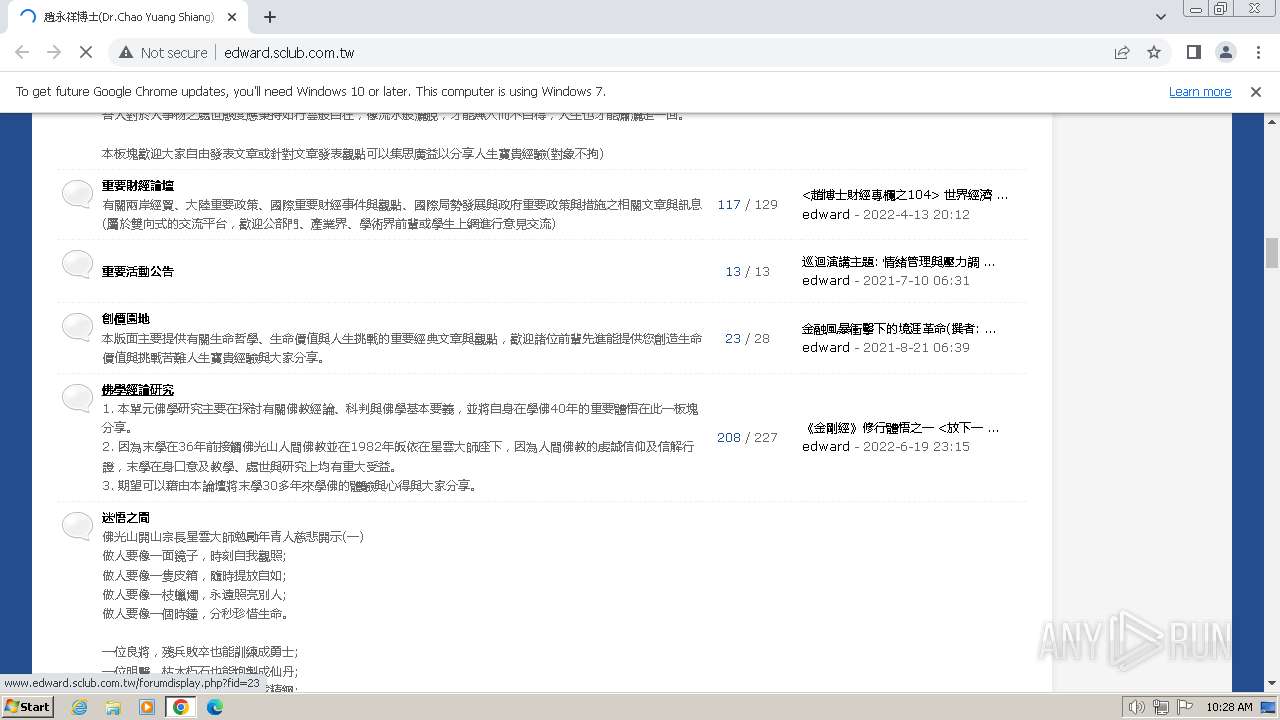Image resolution: width=1280 pixels, height=720 pixels.
Task: Click the address bar URL edward.sclub.com.tw
Action: pos(289,53)
